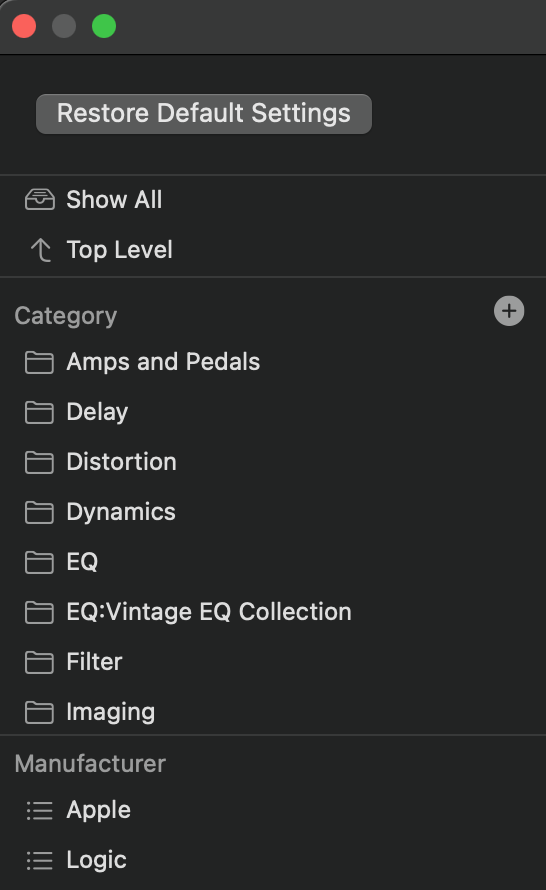The height and width of the screenshot is (890, 546).
Task: Select the Show All label
Action: [114, 200]
